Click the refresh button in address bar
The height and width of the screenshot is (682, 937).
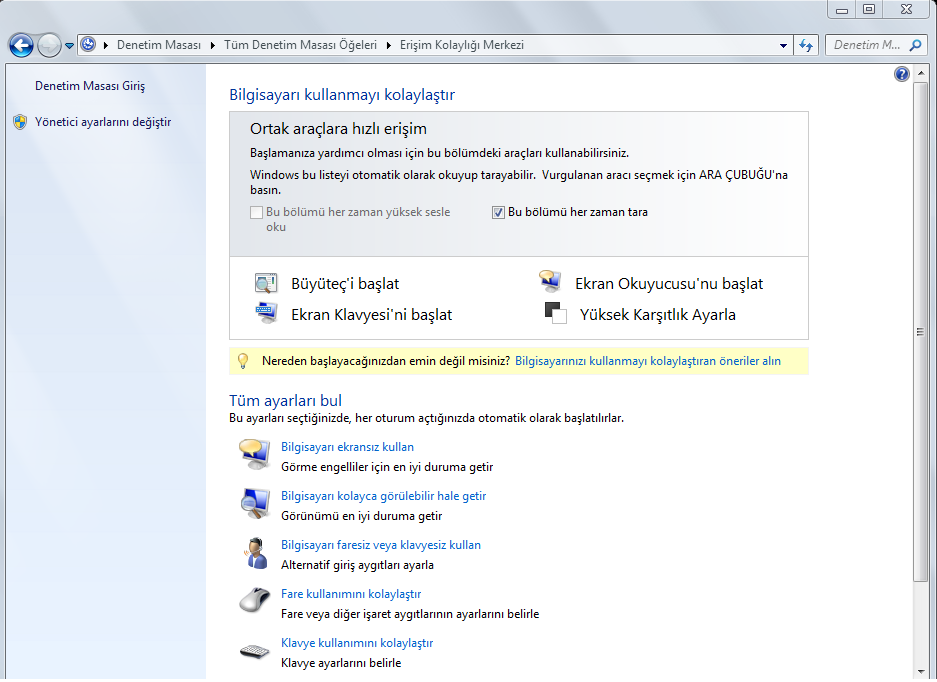(x=806, y=45)
